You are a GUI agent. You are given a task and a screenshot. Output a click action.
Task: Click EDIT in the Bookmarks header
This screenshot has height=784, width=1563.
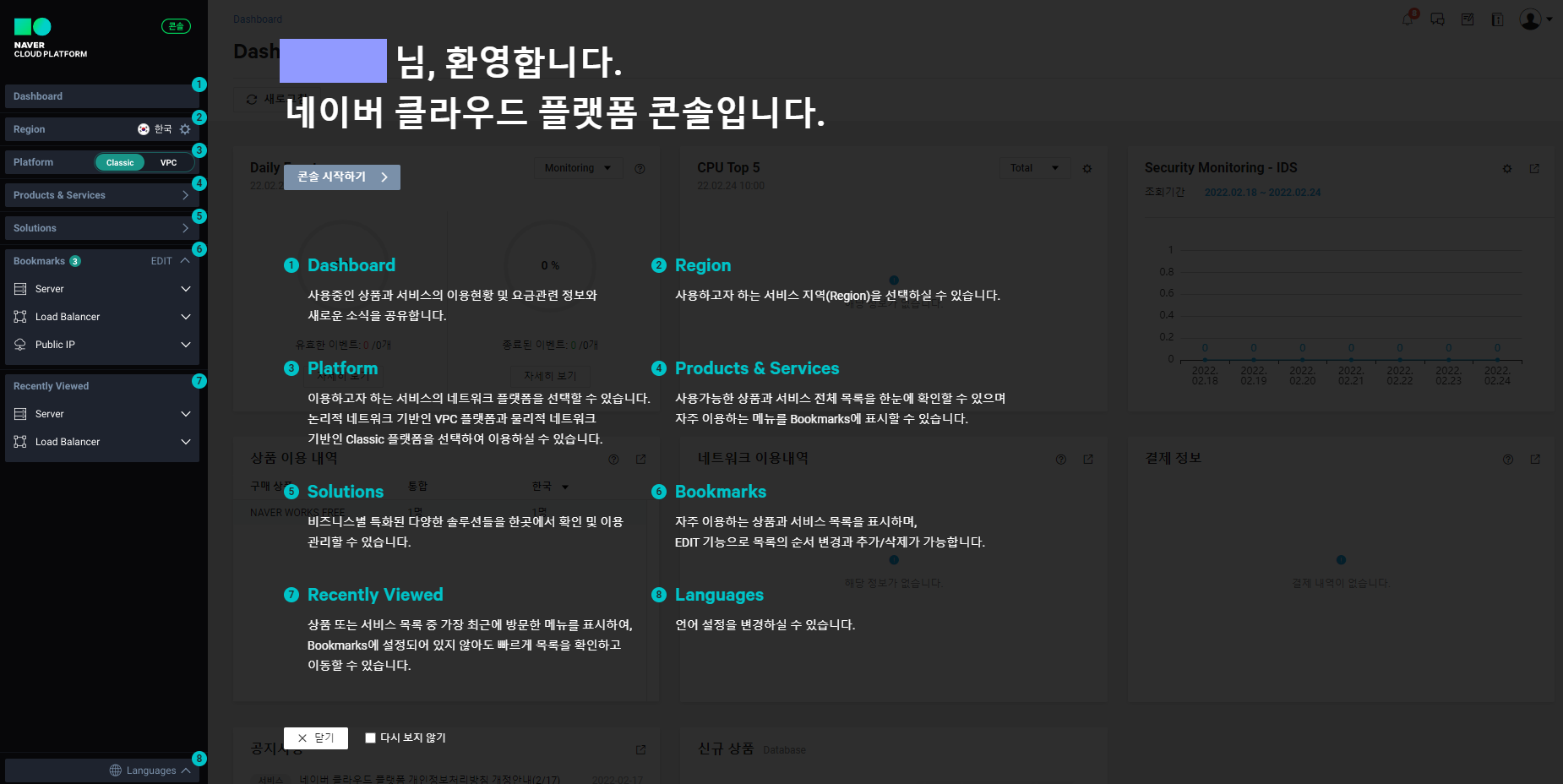tap(161, 261)
